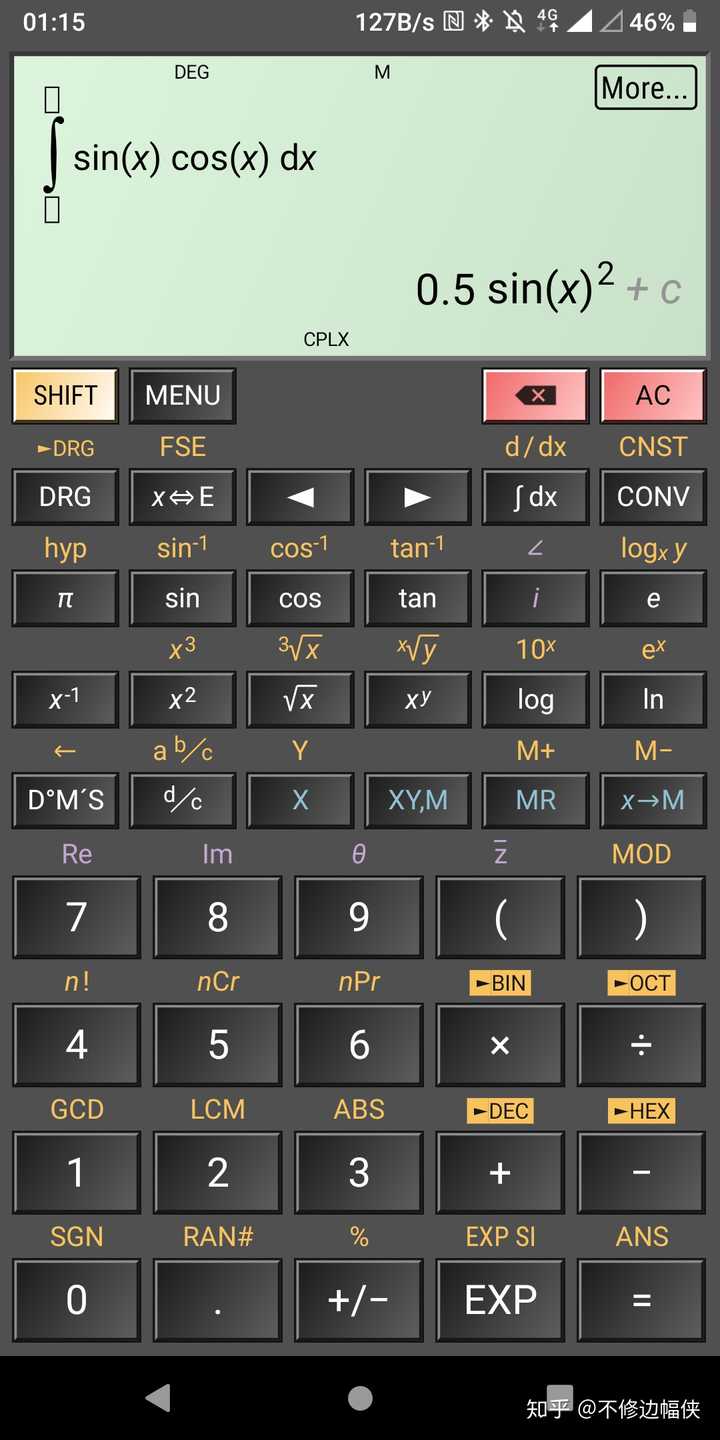Open the CONV conversions key
The width and height of the screenshot is (720, 1440).
653,497
